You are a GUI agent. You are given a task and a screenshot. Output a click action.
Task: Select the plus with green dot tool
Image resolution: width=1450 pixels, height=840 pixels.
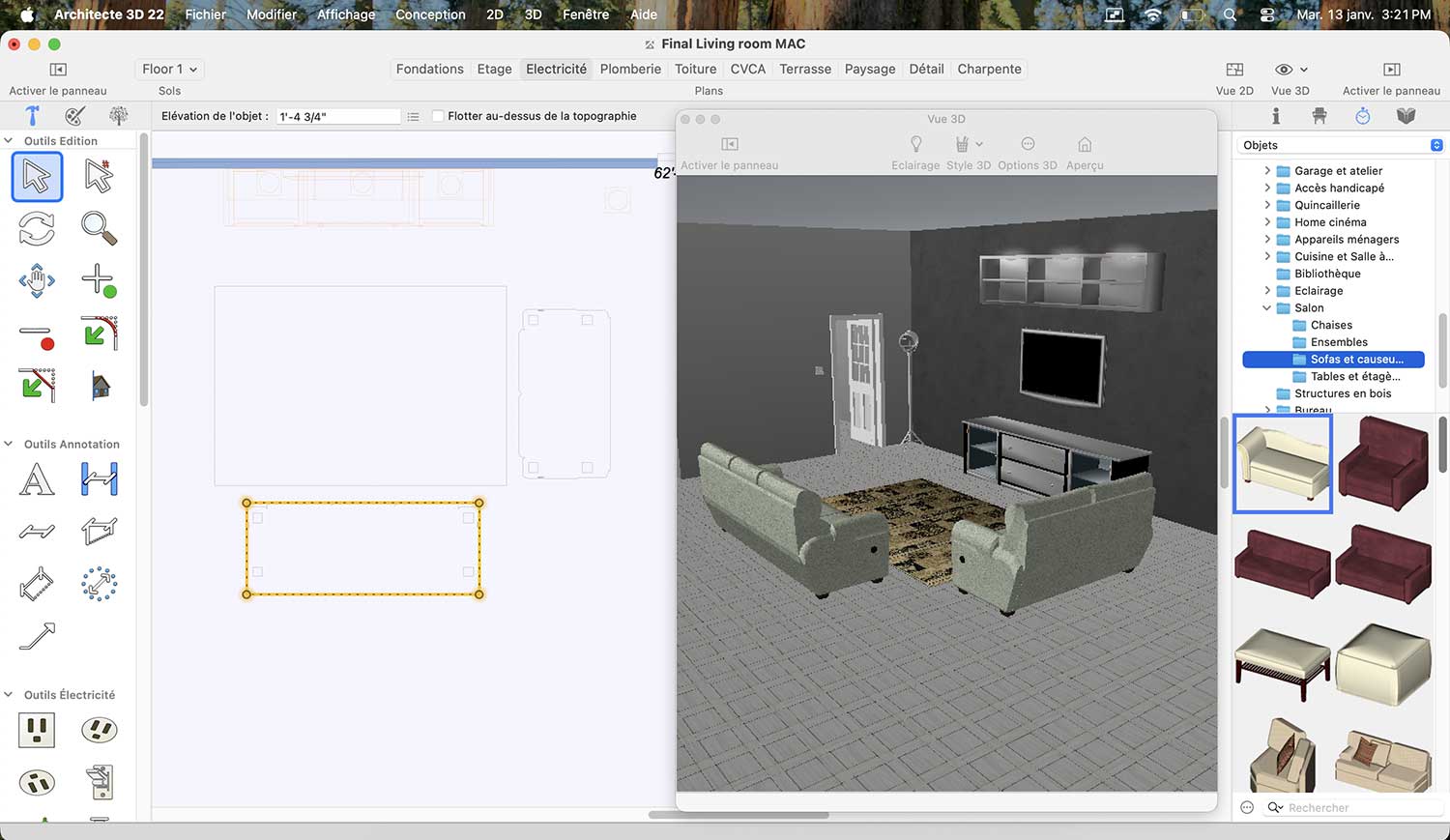(x=99, y=281)
